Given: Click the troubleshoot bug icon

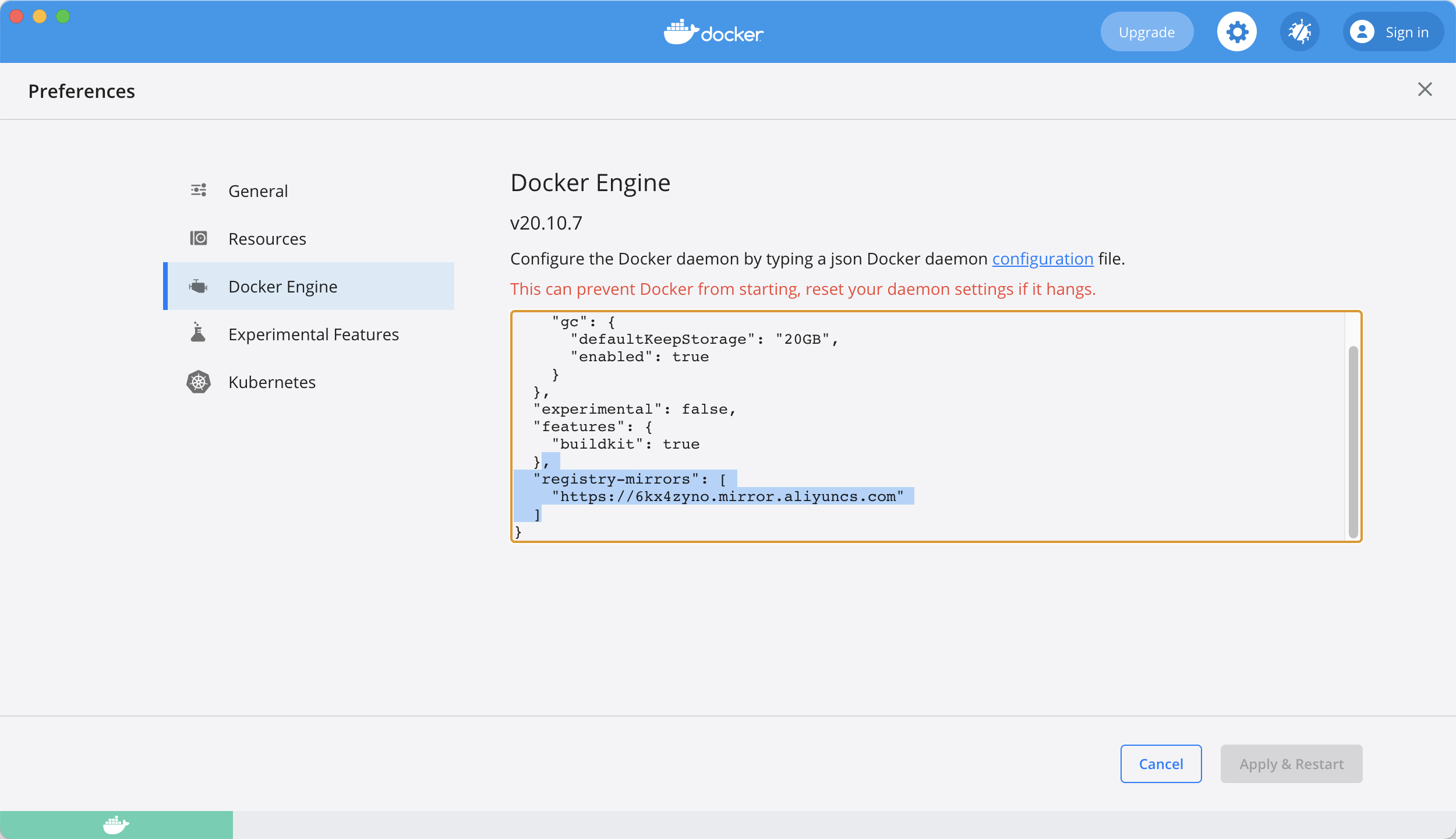Looking at the screenshot, I should 1299,32.
